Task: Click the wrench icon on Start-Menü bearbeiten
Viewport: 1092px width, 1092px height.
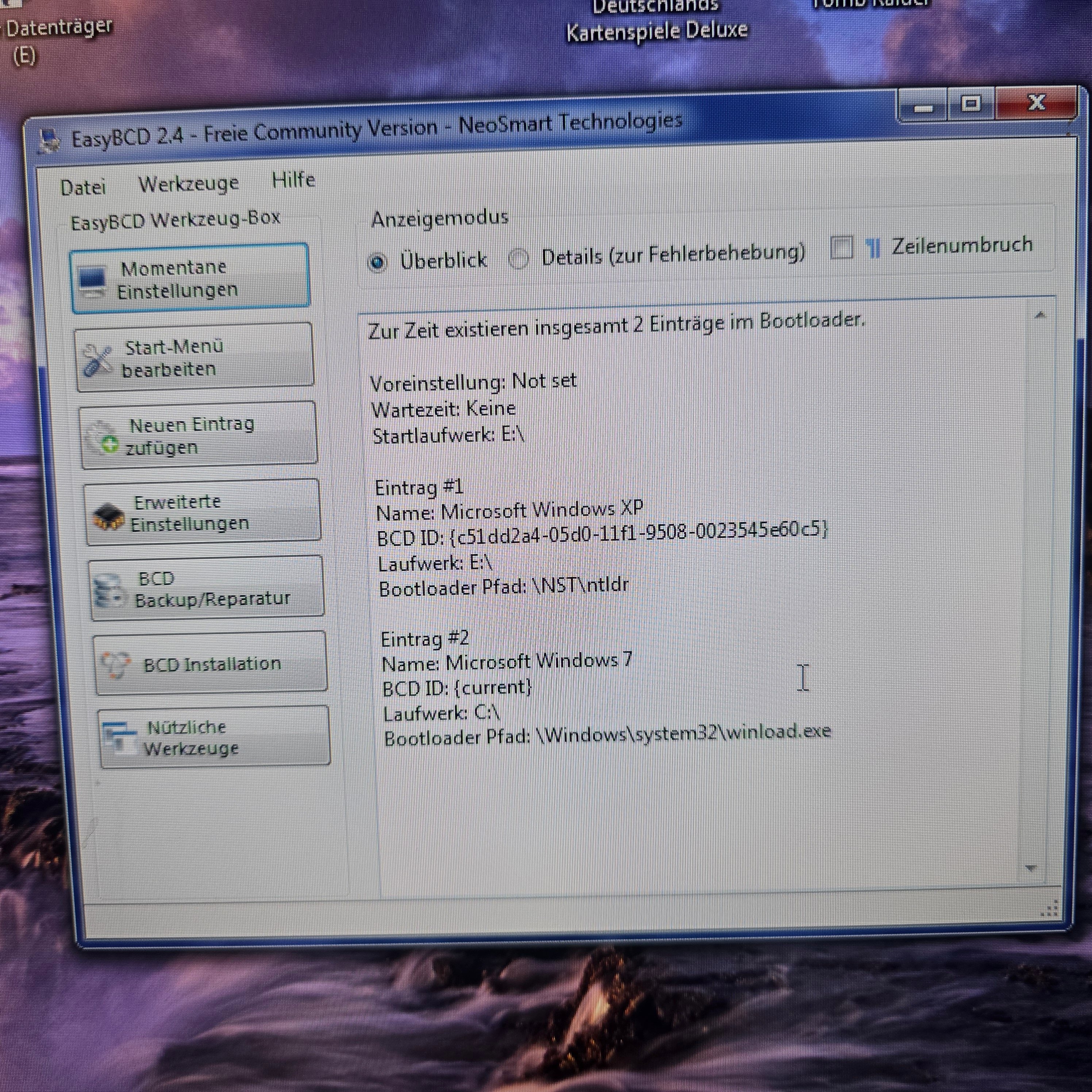Action: click(97, 360)
